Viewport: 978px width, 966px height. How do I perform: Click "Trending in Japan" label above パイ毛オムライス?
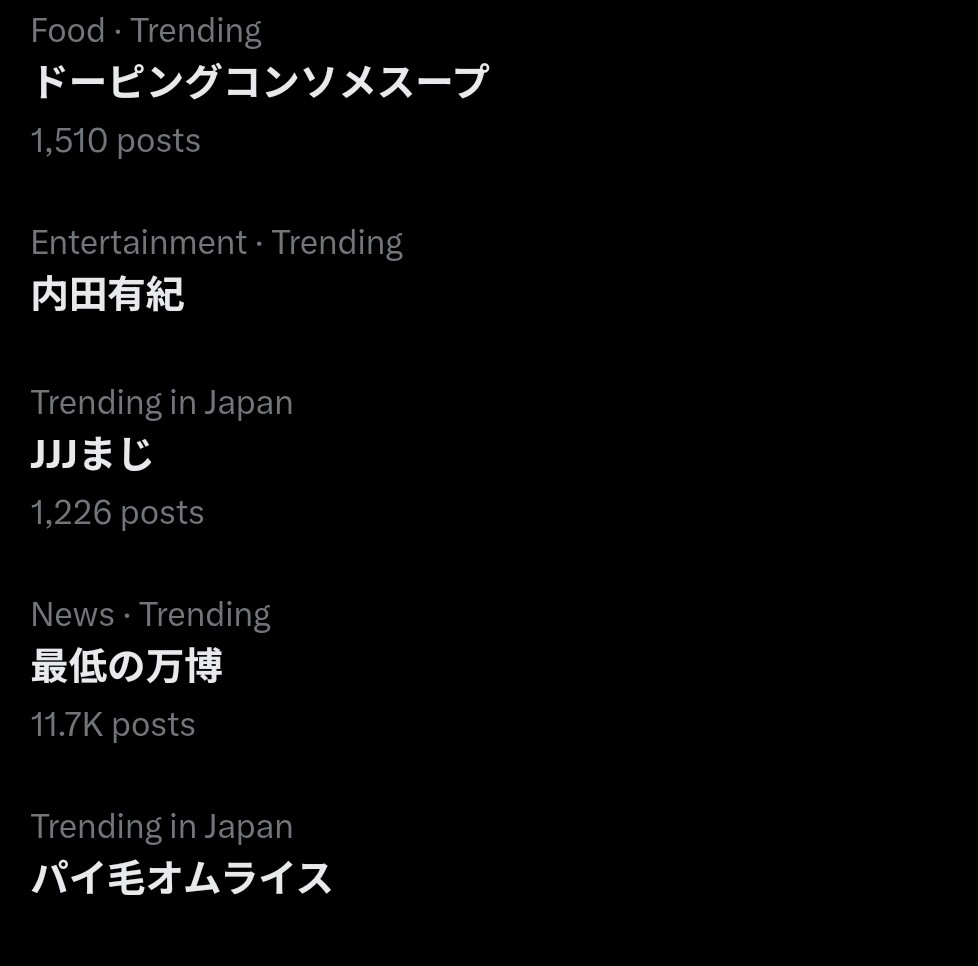click(162, 828)
